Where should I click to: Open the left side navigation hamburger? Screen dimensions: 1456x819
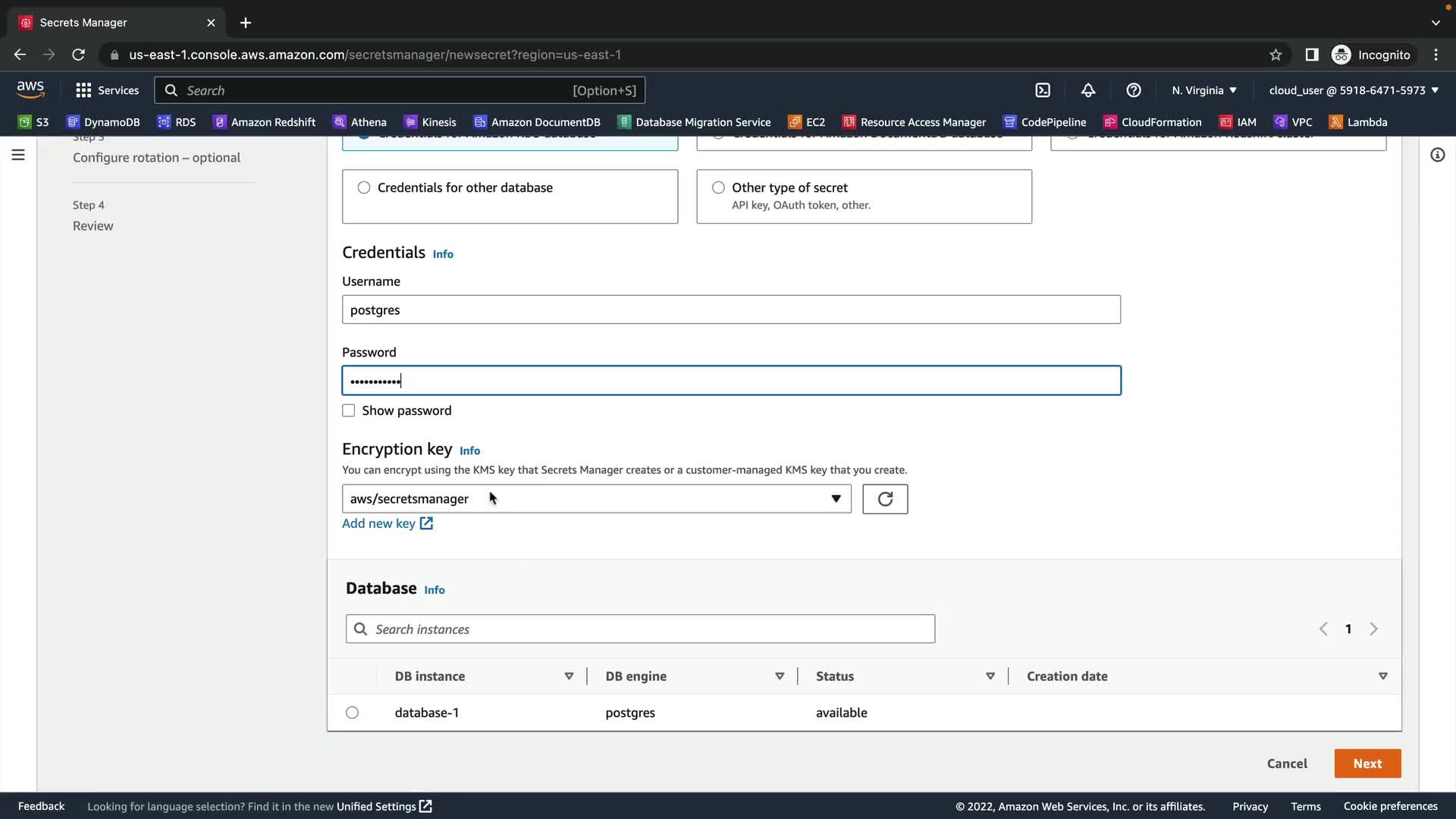point(18,155)
